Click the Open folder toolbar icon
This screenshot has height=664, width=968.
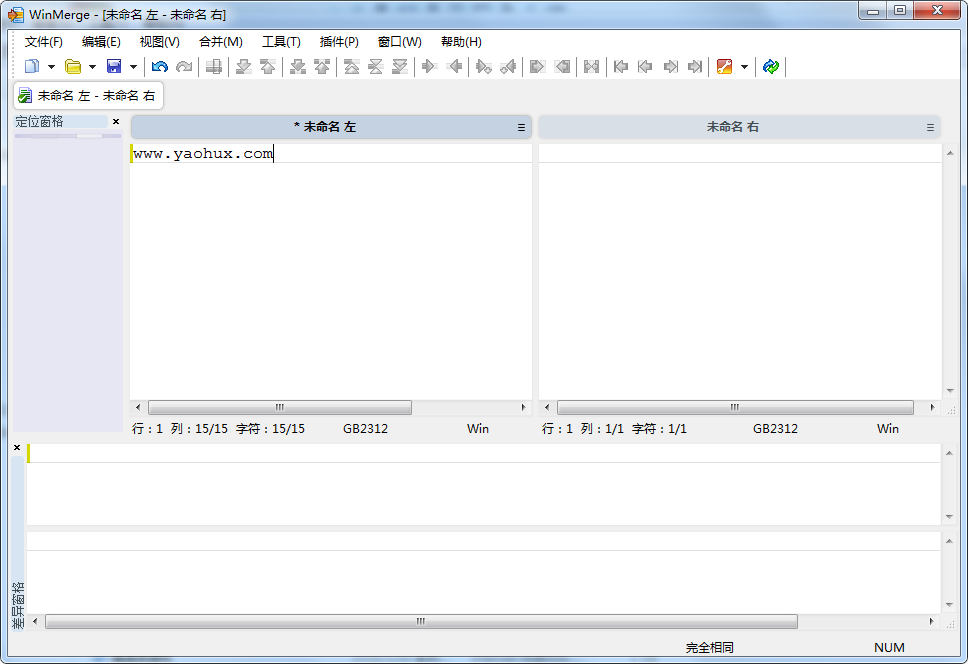(x=73, y=67)
